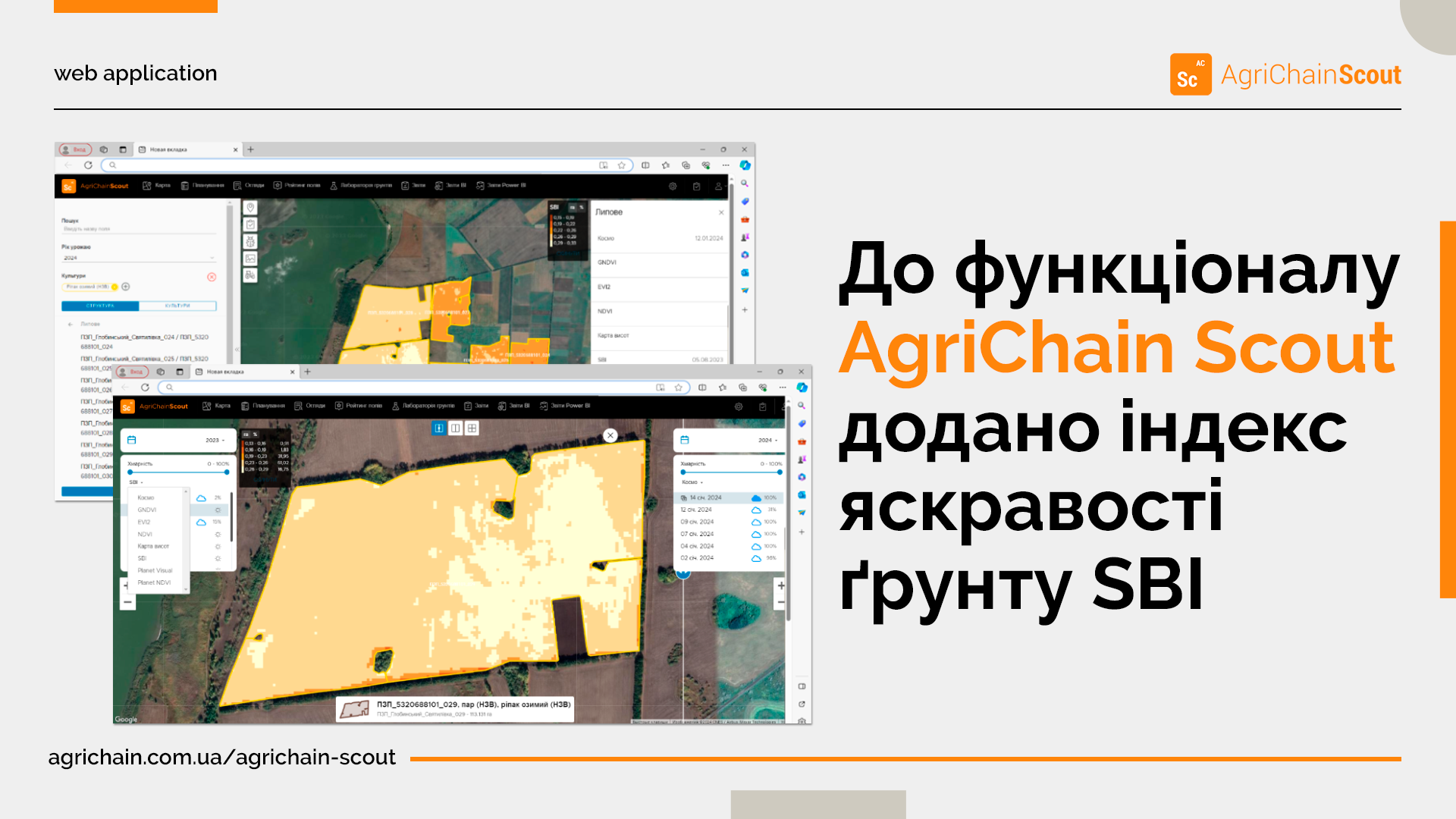Open user profile icon in back window
Screen dimensions: 1456x819
click(x=718, y=186)
